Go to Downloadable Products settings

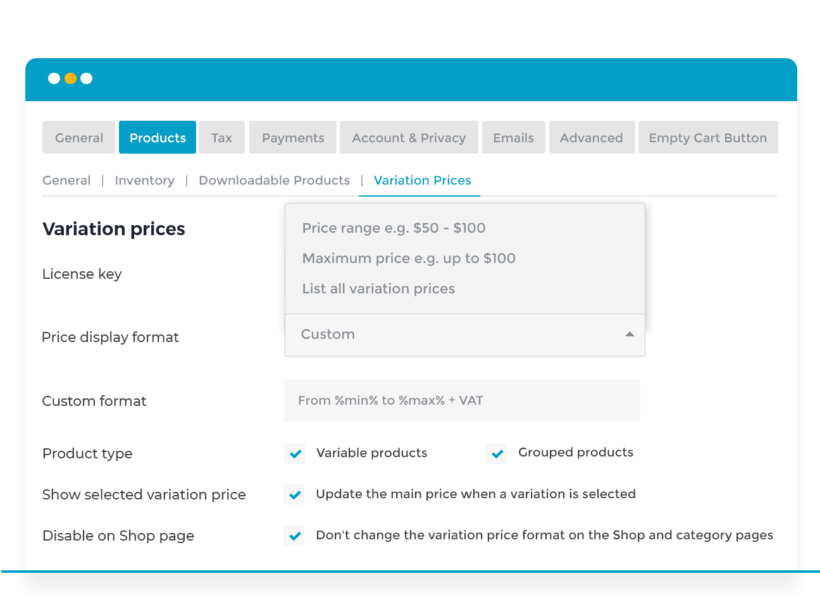coord(274,180)
